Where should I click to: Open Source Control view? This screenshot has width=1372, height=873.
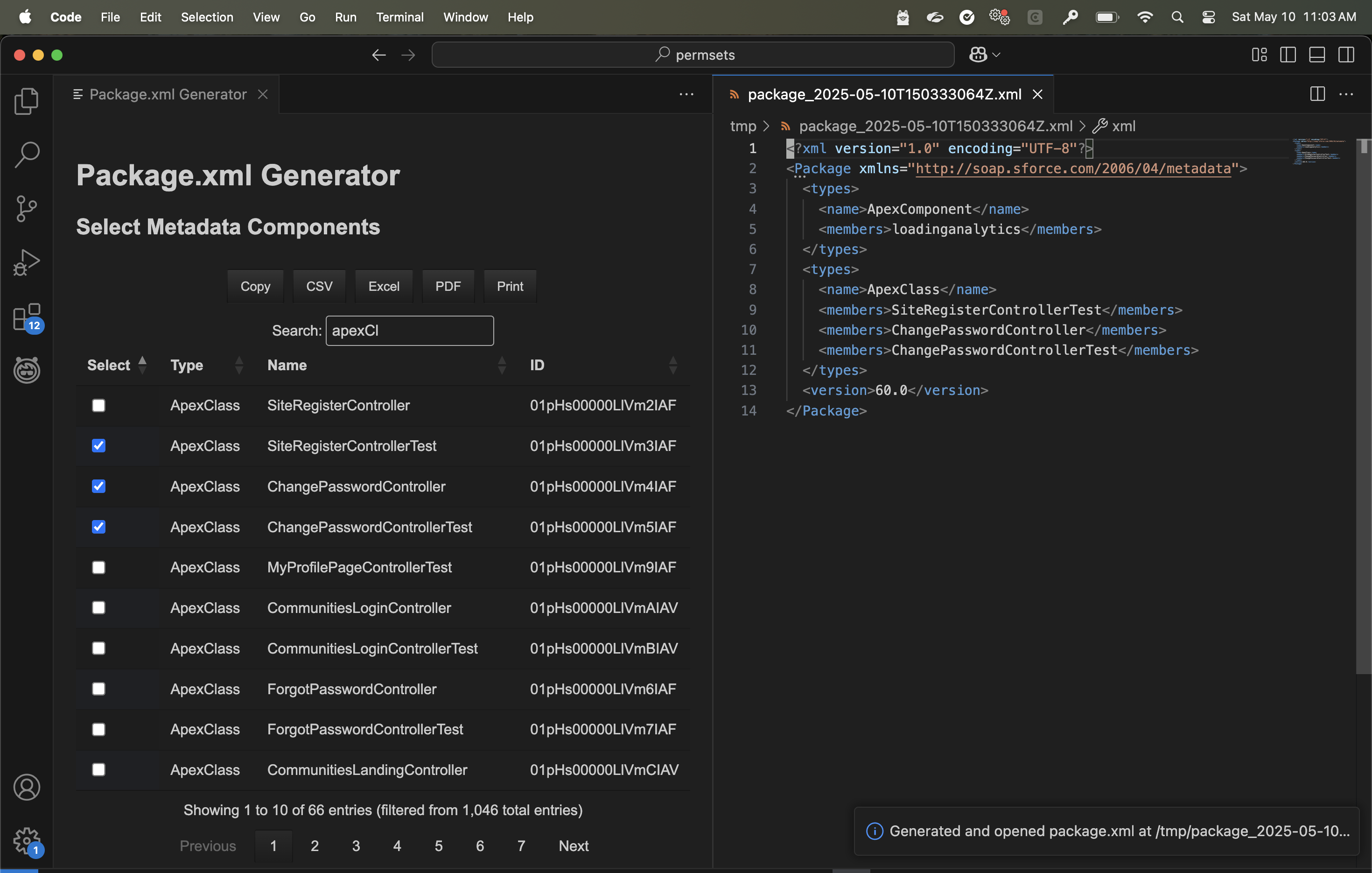[x=26, y=209]
